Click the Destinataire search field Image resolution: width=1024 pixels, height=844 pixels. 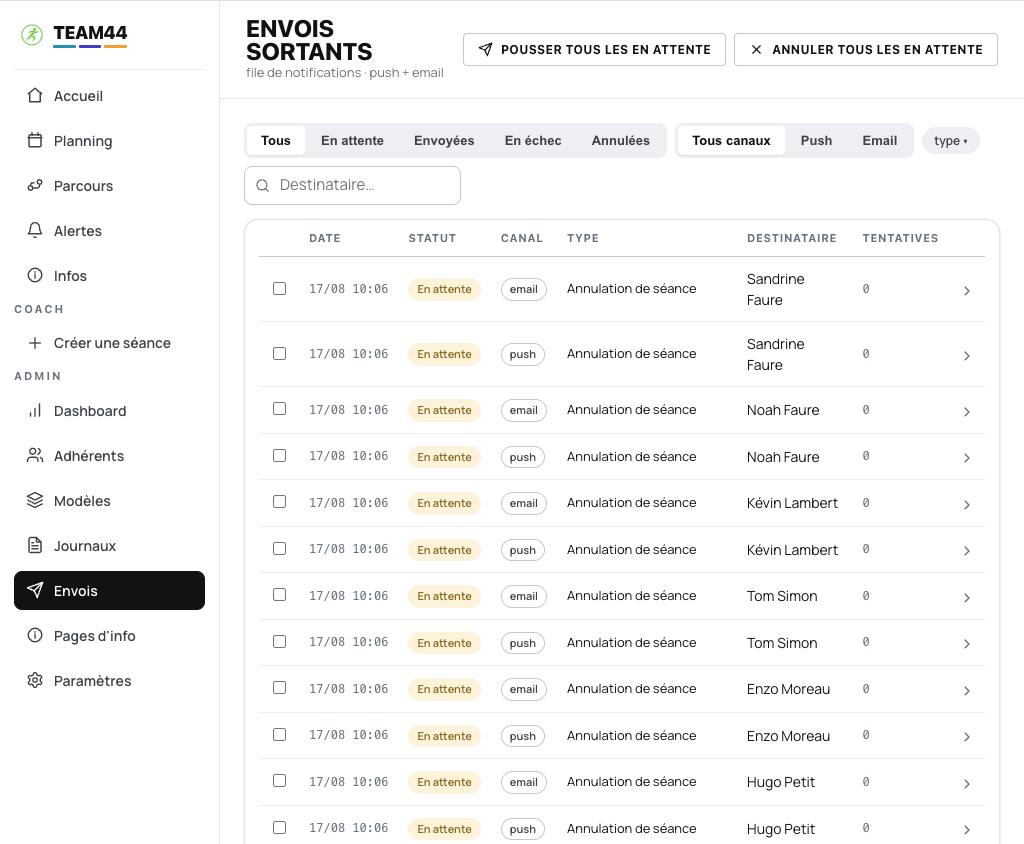coord(353,186)
